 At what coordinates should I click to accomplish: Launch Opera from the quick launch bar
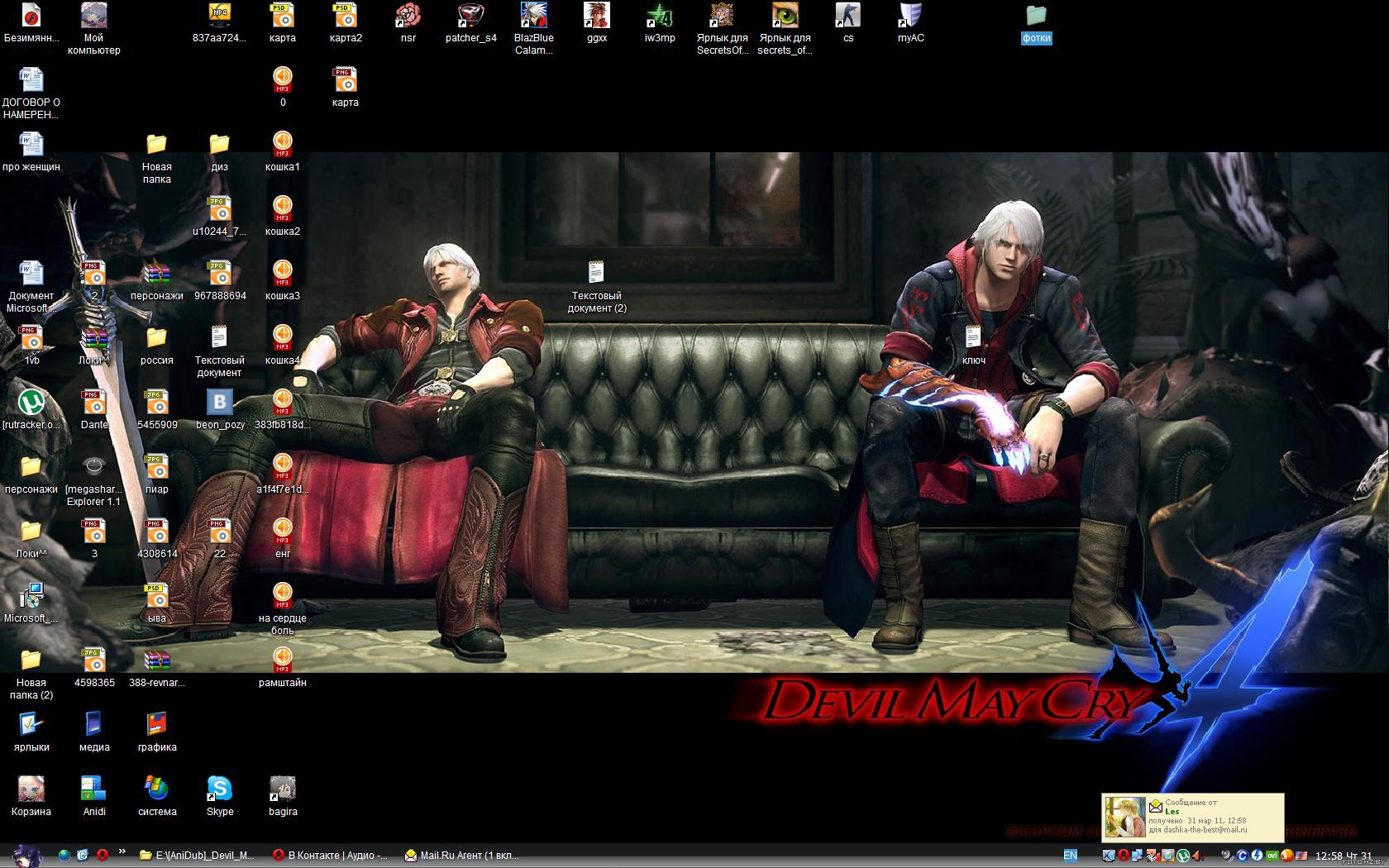pos(103,856)
